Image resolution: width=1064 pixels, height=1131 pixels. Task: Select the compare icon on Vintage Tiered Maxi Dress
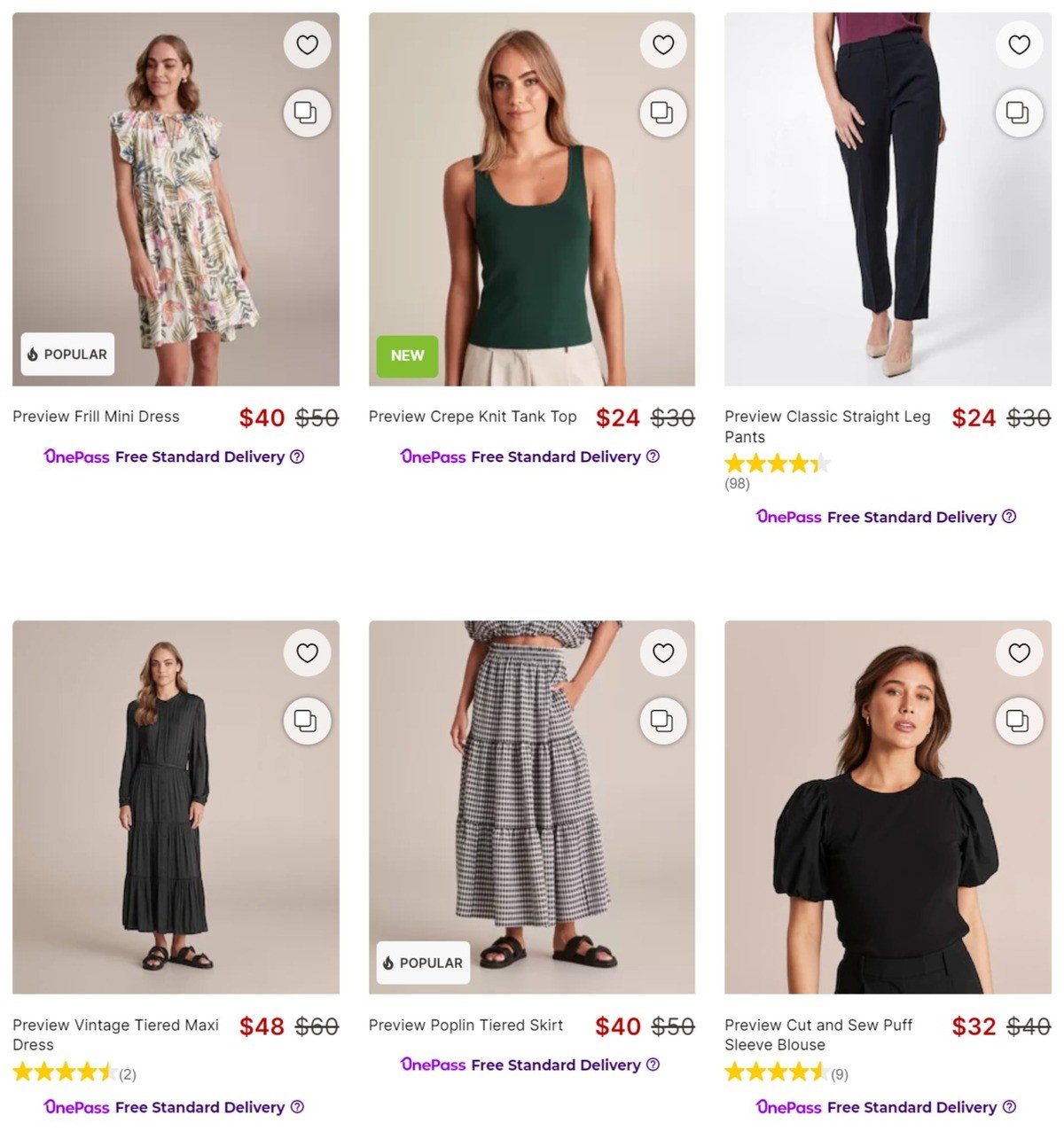click(307, 721)
